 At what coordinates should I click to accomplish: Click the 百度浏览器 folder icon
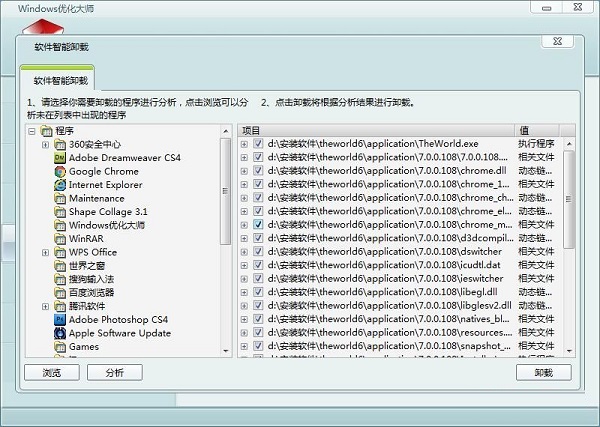pos(60,293)
